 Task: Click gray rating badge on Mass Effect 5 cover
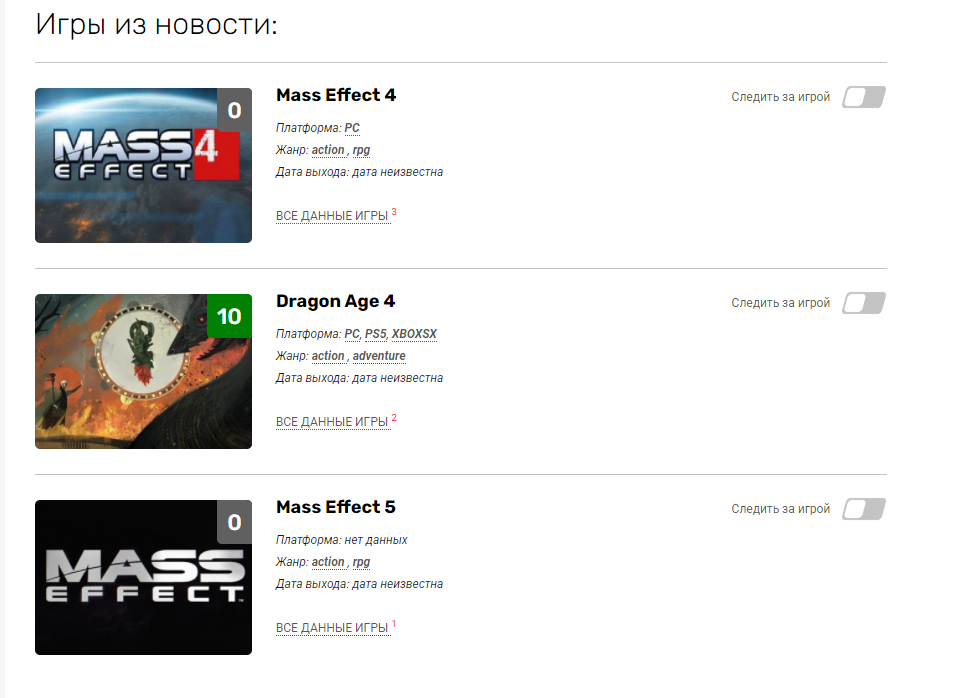pyautogui.click(x=234, y=522)
